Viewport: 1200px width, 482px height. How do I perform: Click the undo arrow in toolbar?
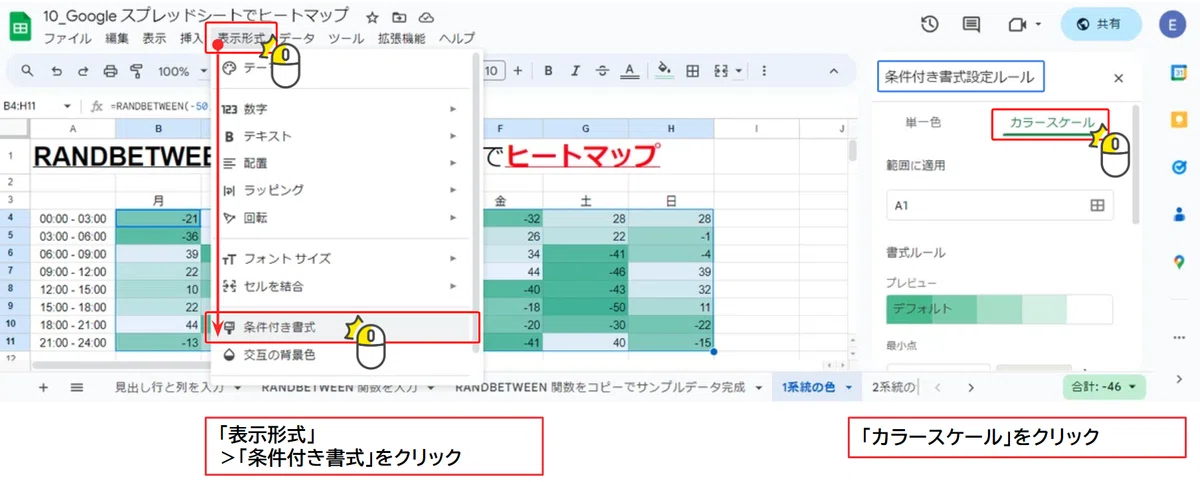(56, 71)
